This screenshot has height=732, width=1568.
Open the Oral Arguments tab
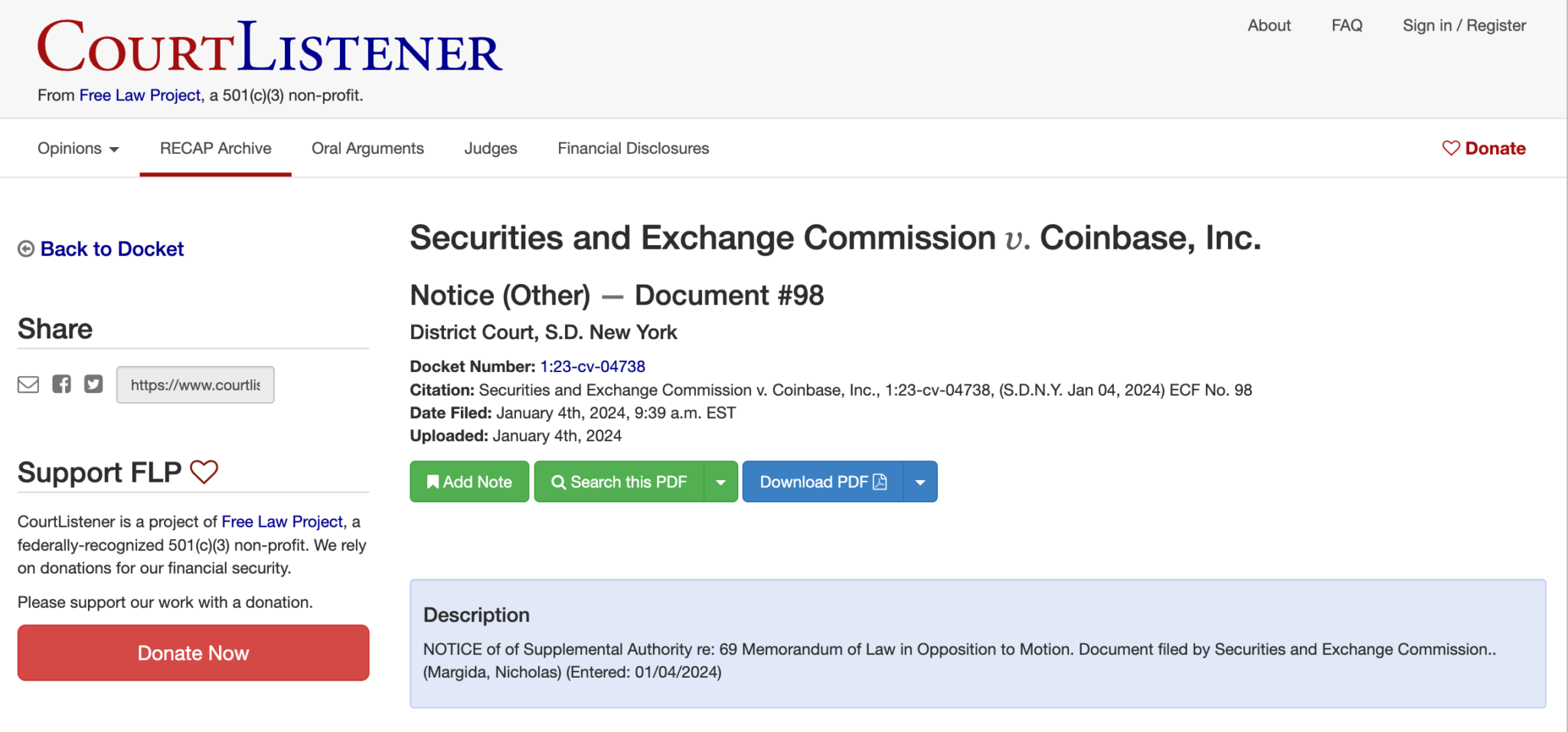pos(367,149)
